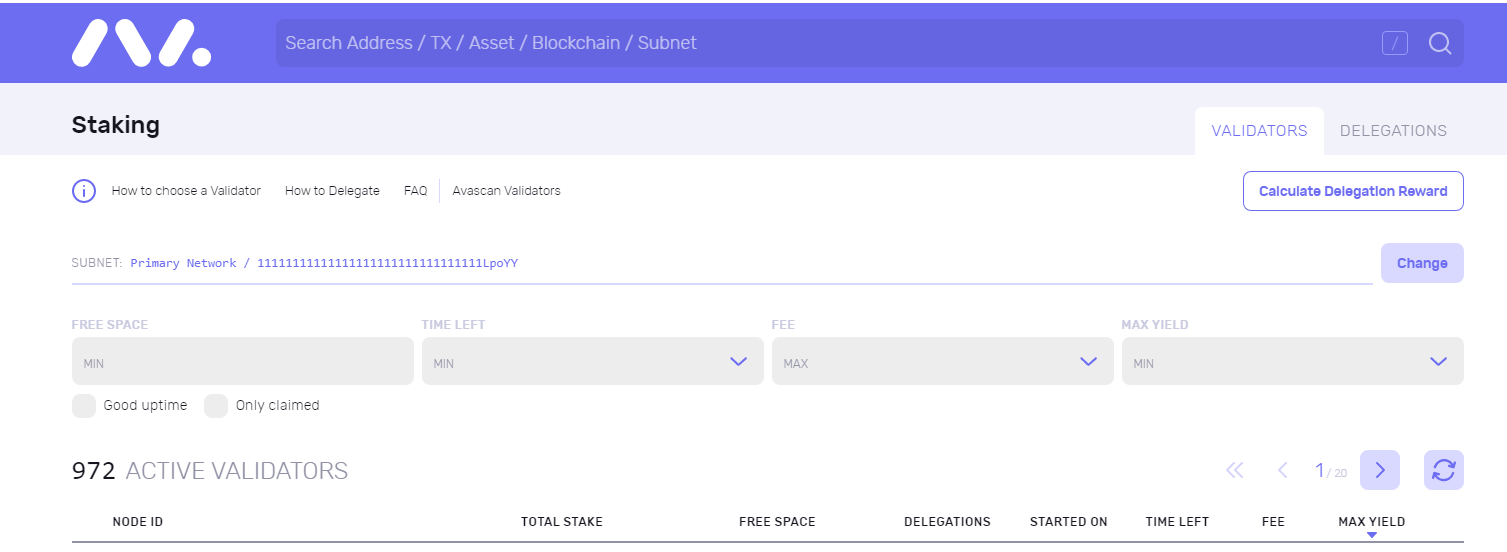1507x552 pixels.
Task: Open How to choose a Validator link
Action: pyautogui.click(x=186, y=191)
